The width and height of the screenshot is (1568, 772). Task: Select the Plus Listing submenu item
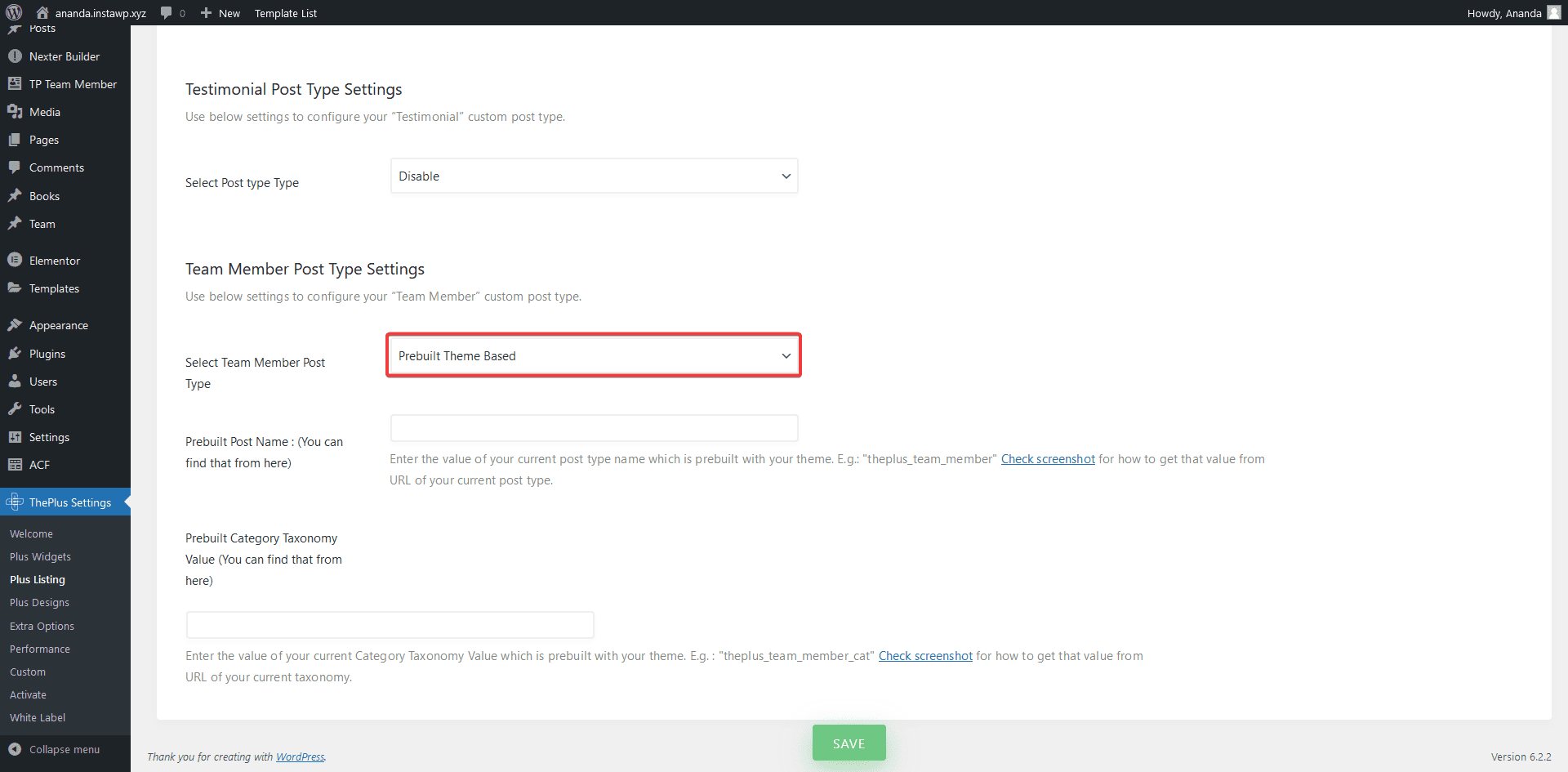(38, 579)
